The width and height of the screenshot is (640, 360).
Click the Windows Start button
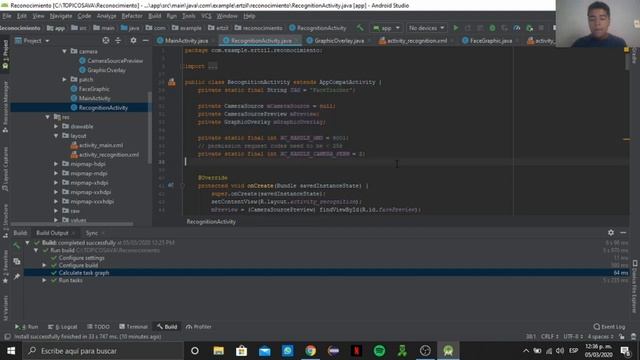pos(11,351)
